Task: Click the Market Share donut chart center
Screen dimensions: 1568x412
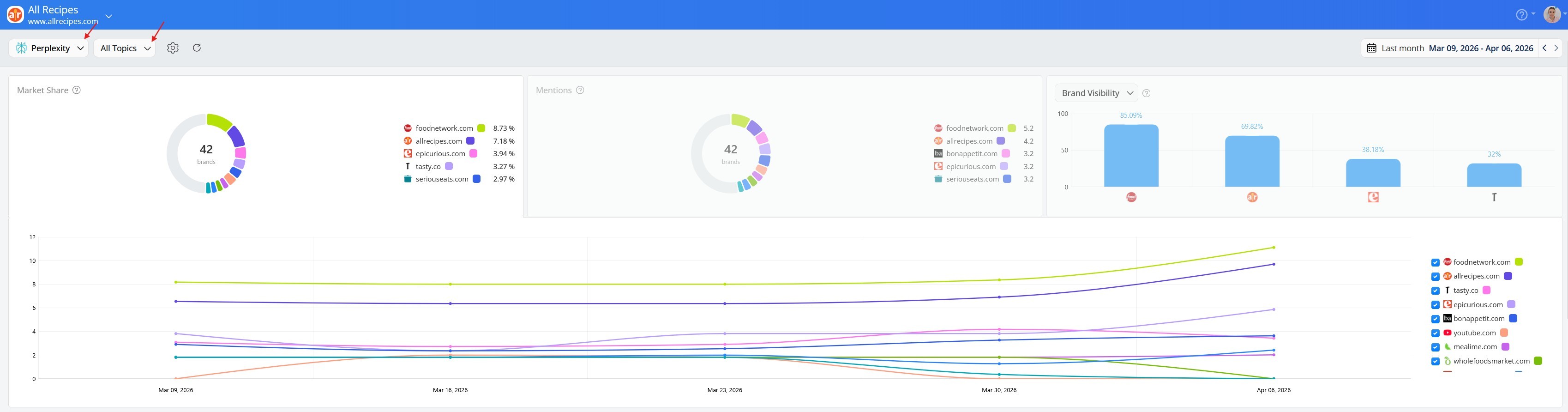Action: pyautogui.click(x=206, y=154)
